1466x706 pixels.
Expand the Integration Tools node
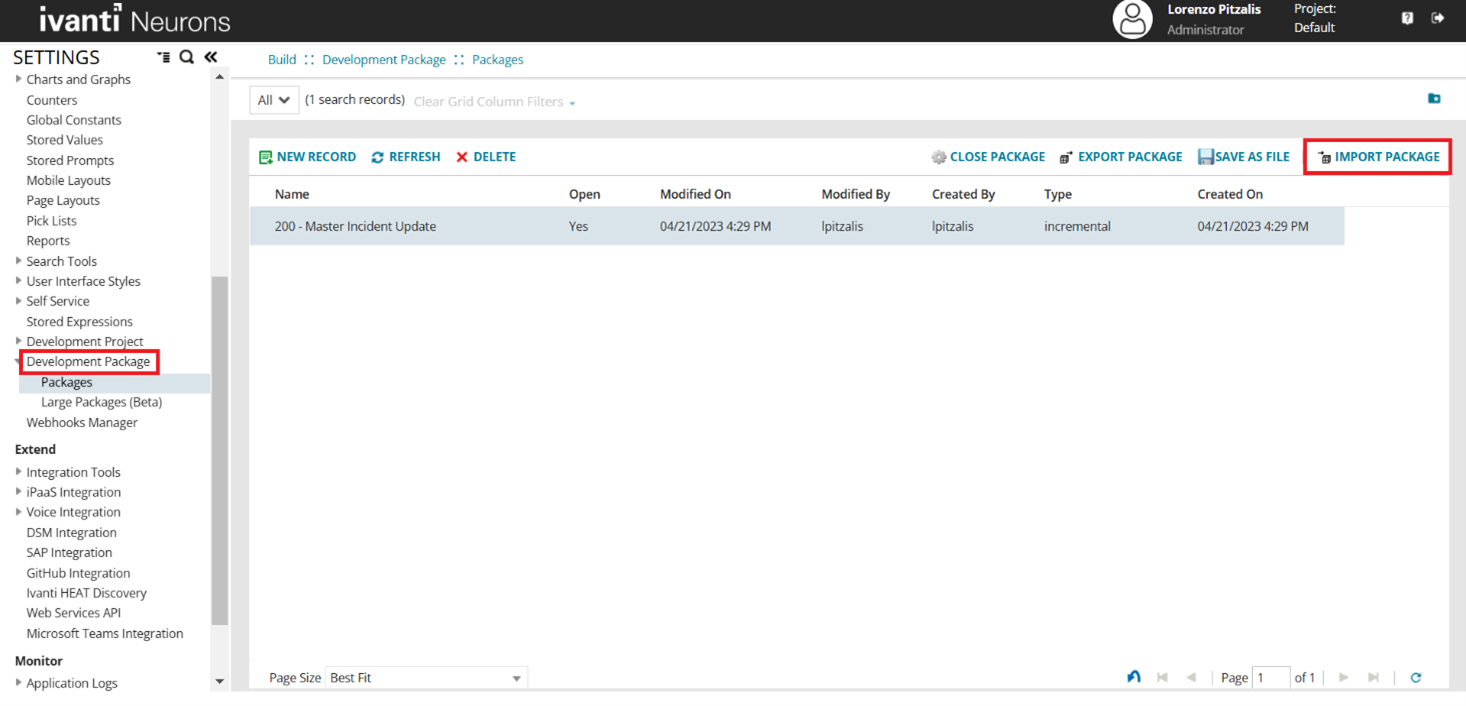19,472
